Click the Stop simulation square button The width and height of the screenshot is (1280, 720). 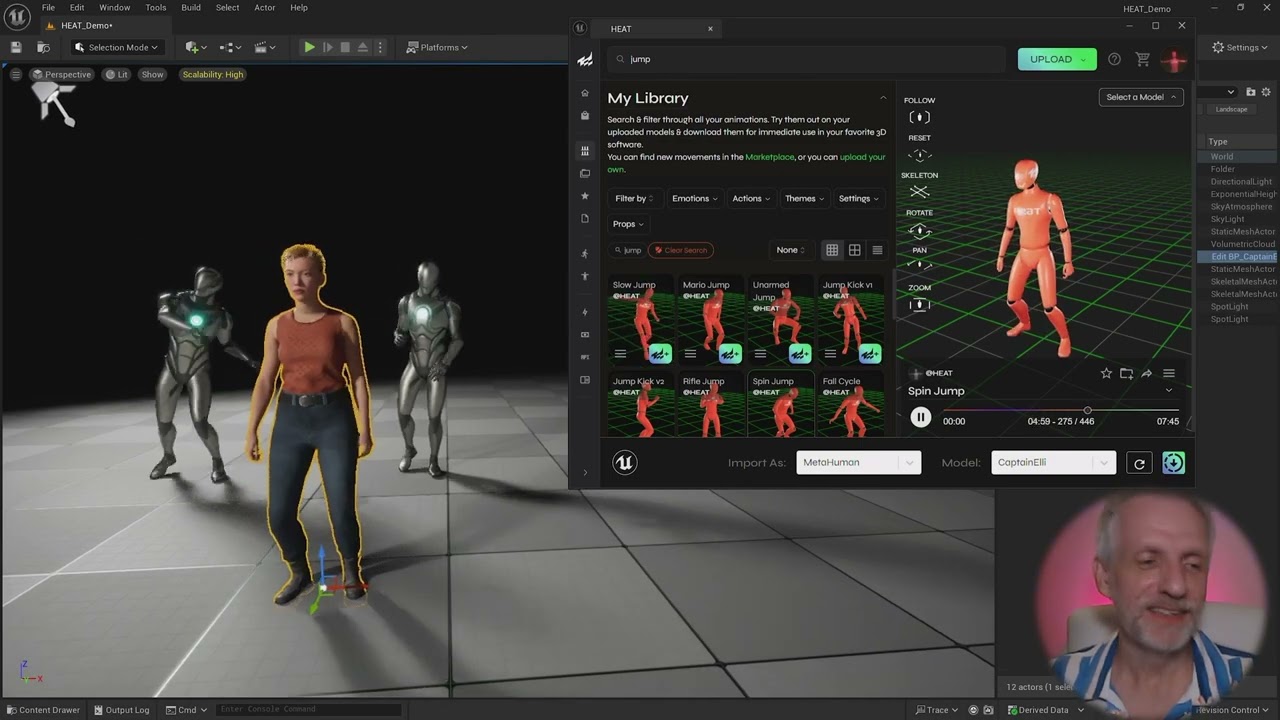(x=345, y=47)
